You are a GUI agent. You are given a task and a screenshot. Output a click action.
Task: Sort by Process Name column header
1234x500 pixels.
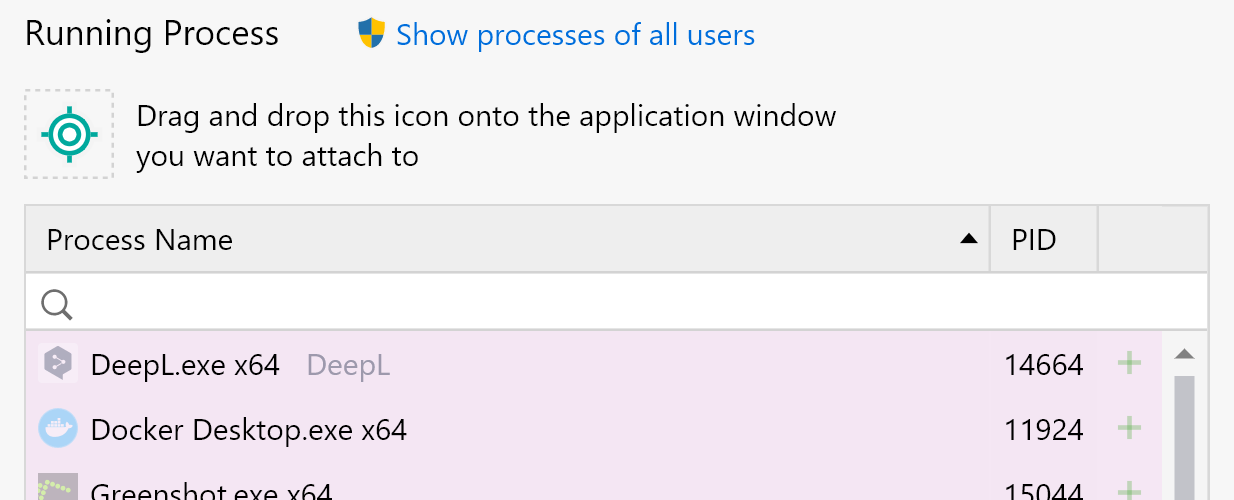pyautogui.click(x=140, y=240)
